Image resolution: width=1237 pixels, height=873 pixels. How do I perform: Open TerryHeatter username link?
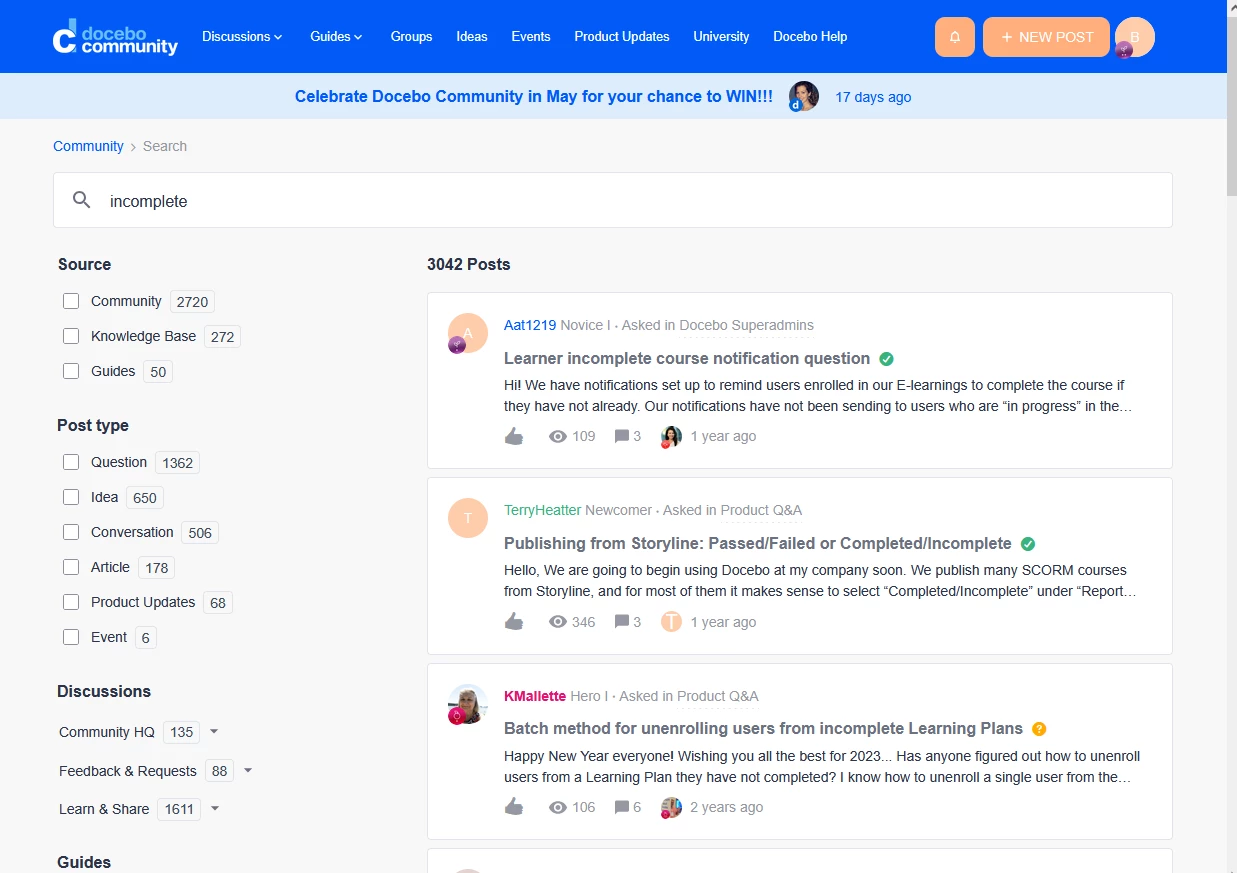[x=542, y=510]
